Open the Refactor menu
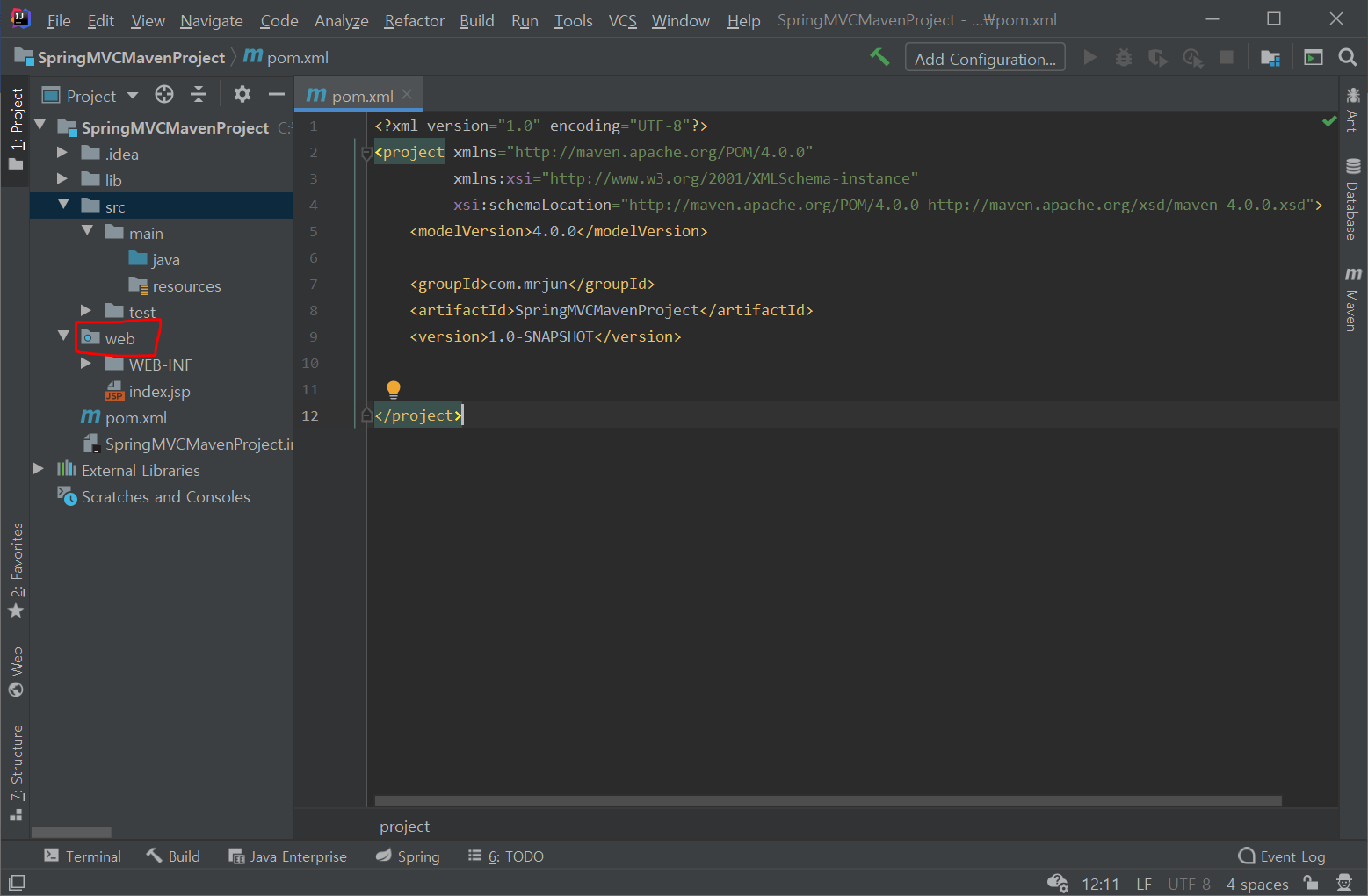 (x=415, y=20)
